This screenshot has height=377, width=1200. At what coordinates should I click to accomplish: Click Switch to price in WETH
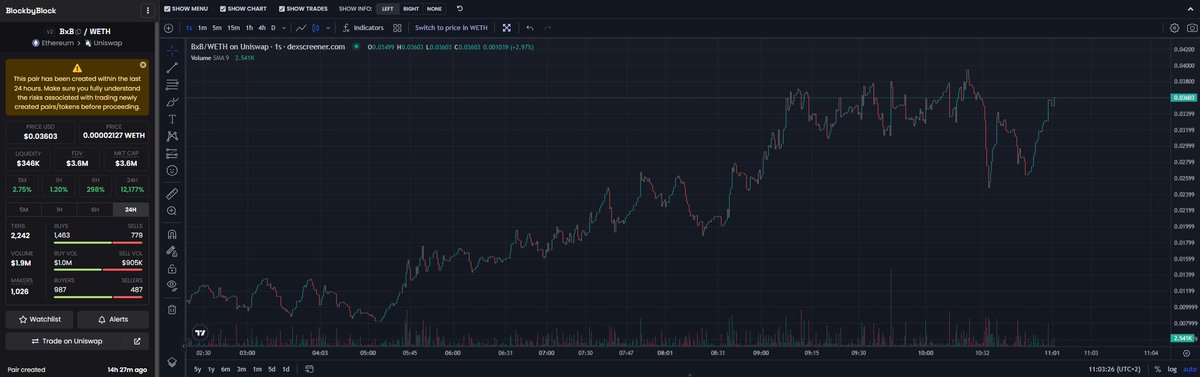point(452,28)
